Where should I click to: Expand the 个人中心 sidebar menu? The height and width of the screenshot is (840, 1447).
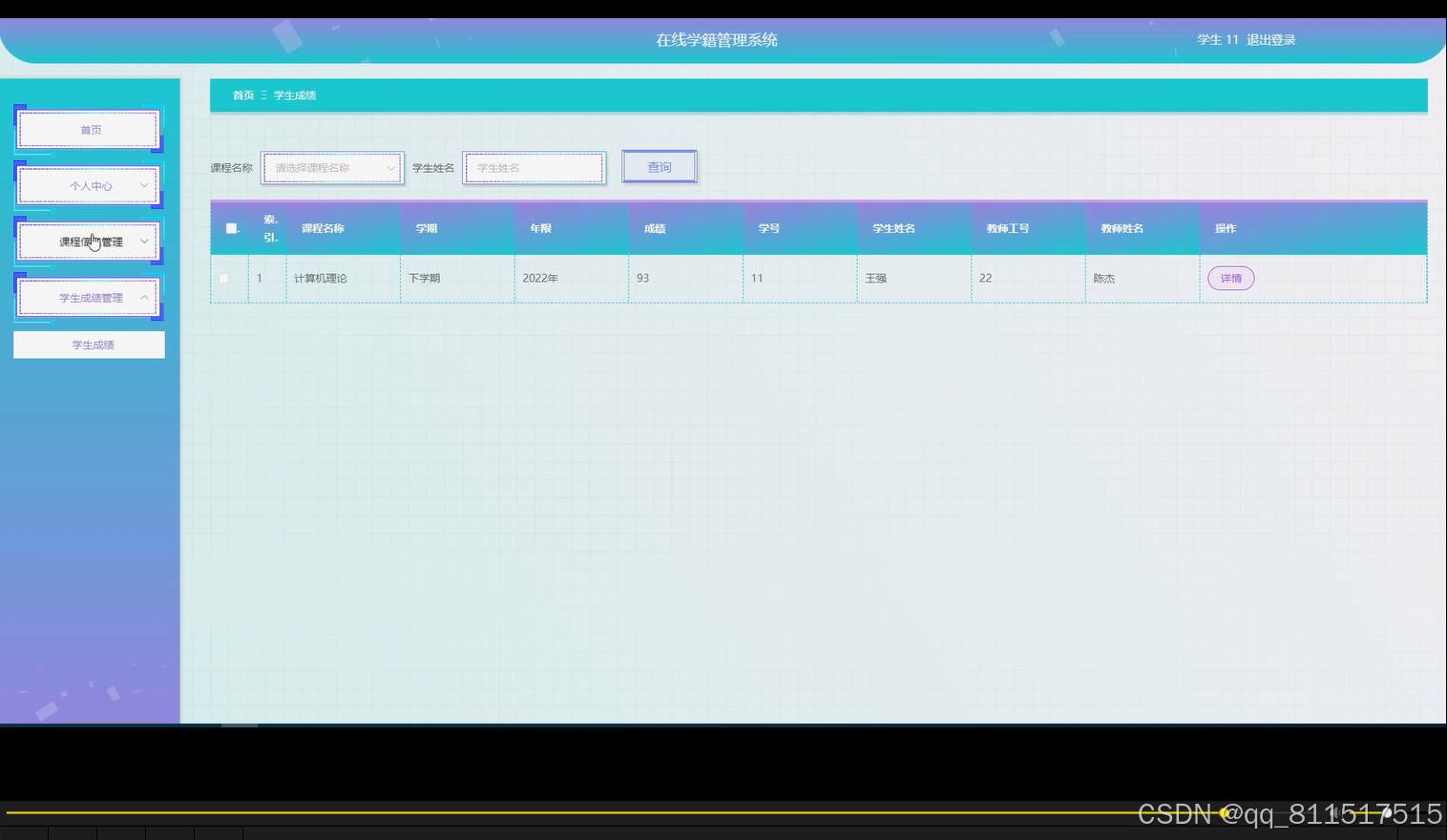tap(89, 186)
